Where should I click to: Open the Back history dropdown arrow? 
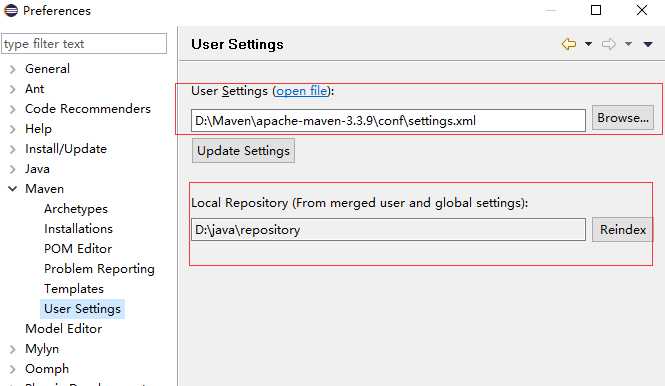(x=588, y=44)
